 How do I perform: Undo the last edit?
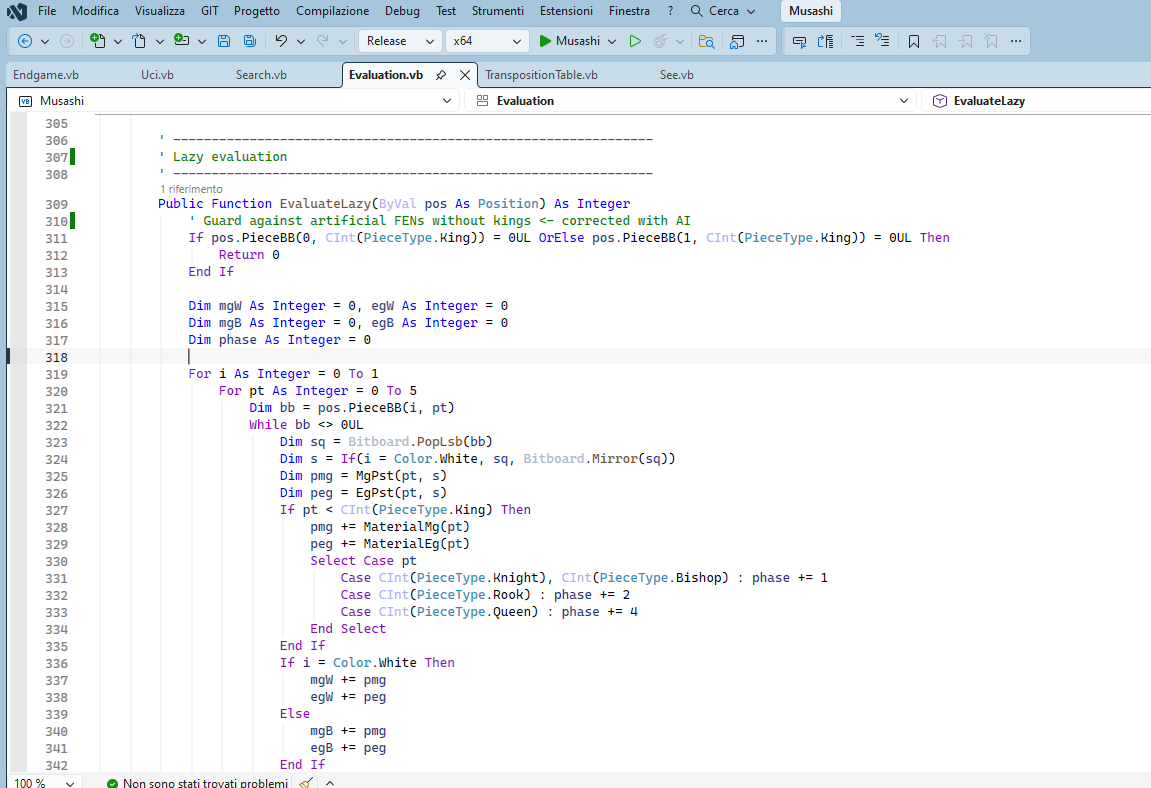(281, 41)
